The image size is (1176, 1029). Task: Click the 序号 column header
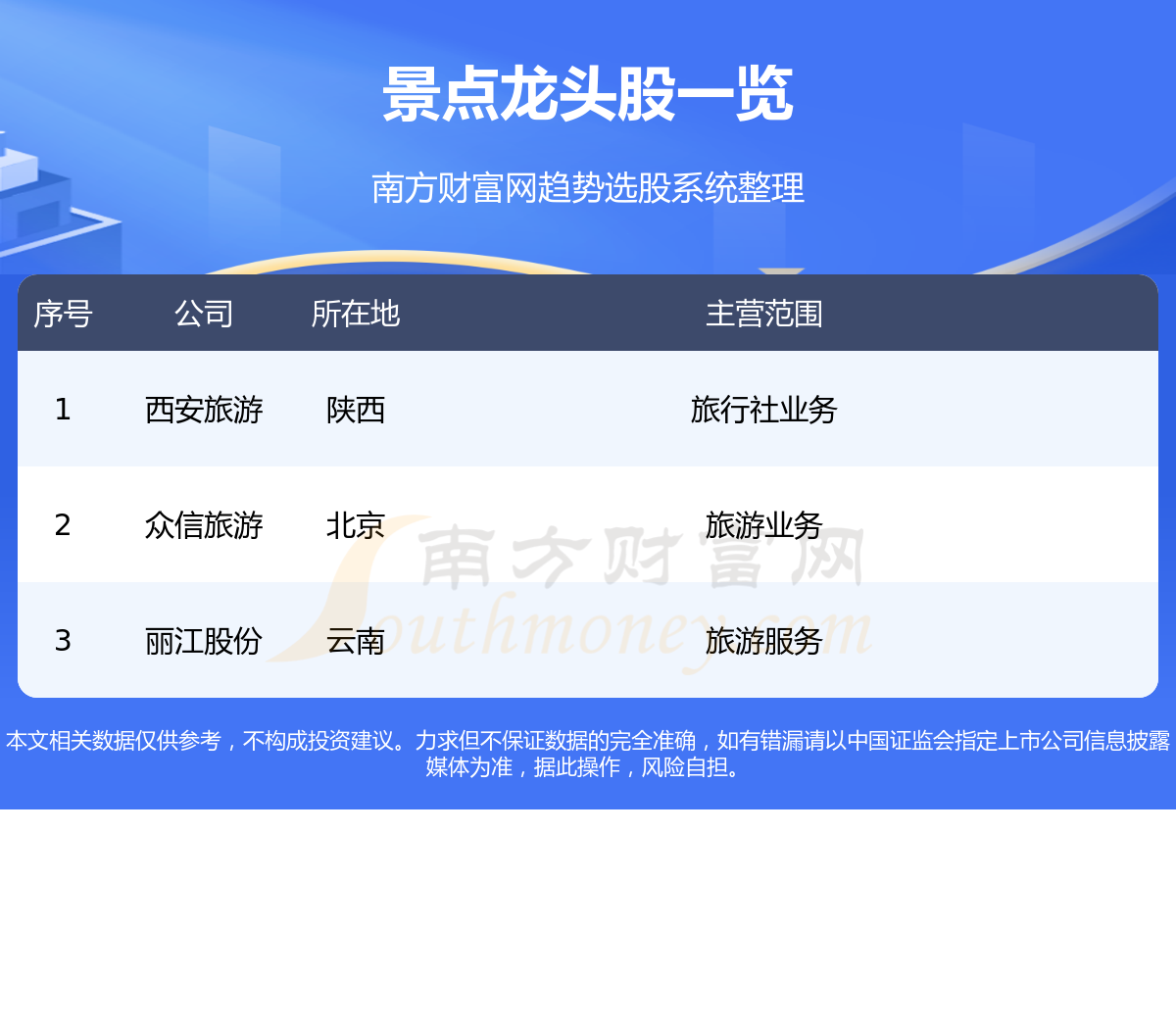(x=63, y=314)
